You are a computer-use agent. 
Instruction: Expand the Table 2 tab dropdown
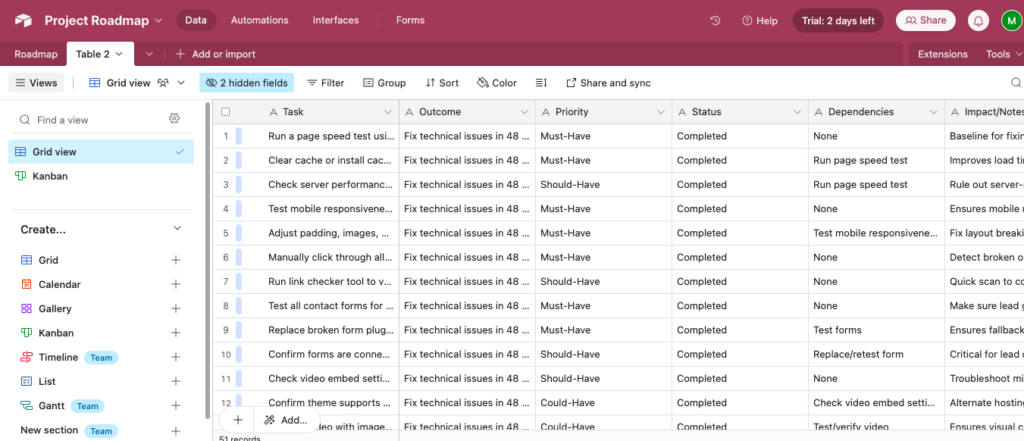(120, 54)
